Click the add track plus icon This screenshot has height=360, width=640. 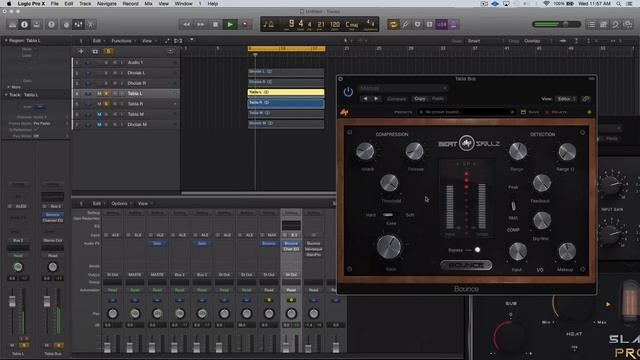click(81, 51)
